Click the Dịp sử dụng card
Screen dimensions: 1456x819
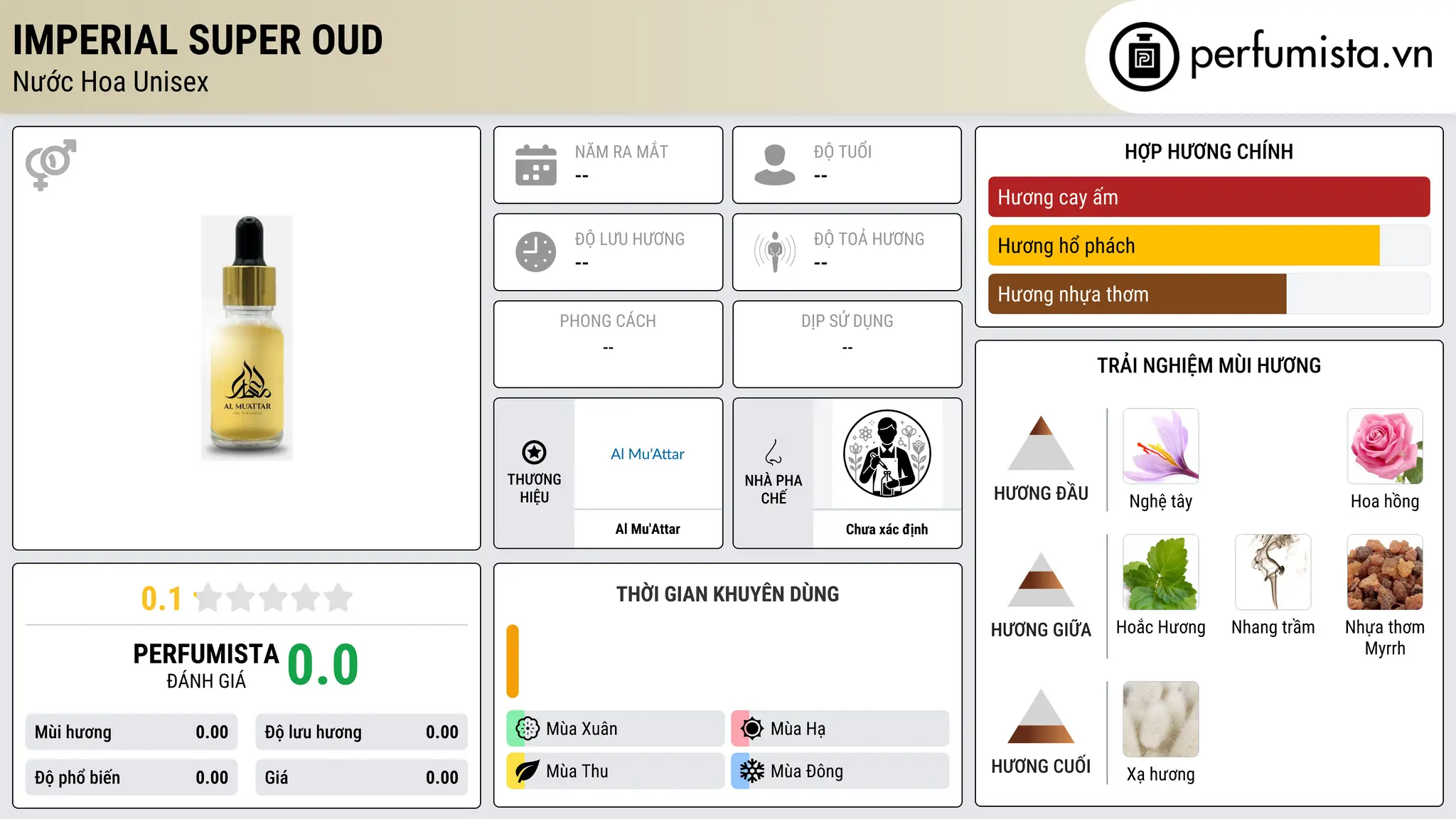tap(847, 344)
